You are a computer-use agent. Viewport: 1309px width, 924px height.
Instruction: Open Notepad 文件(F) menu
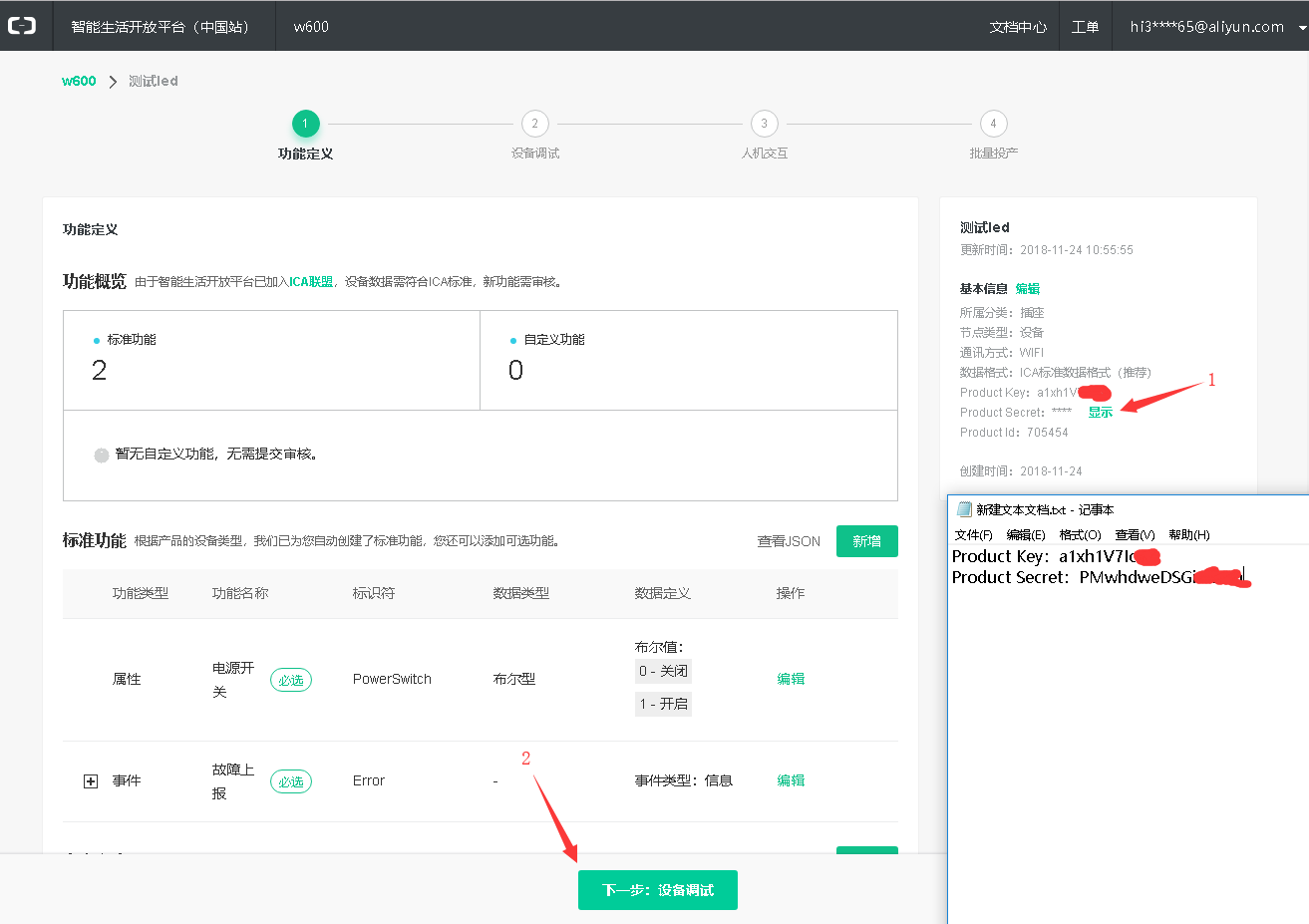tap(974, 535)
